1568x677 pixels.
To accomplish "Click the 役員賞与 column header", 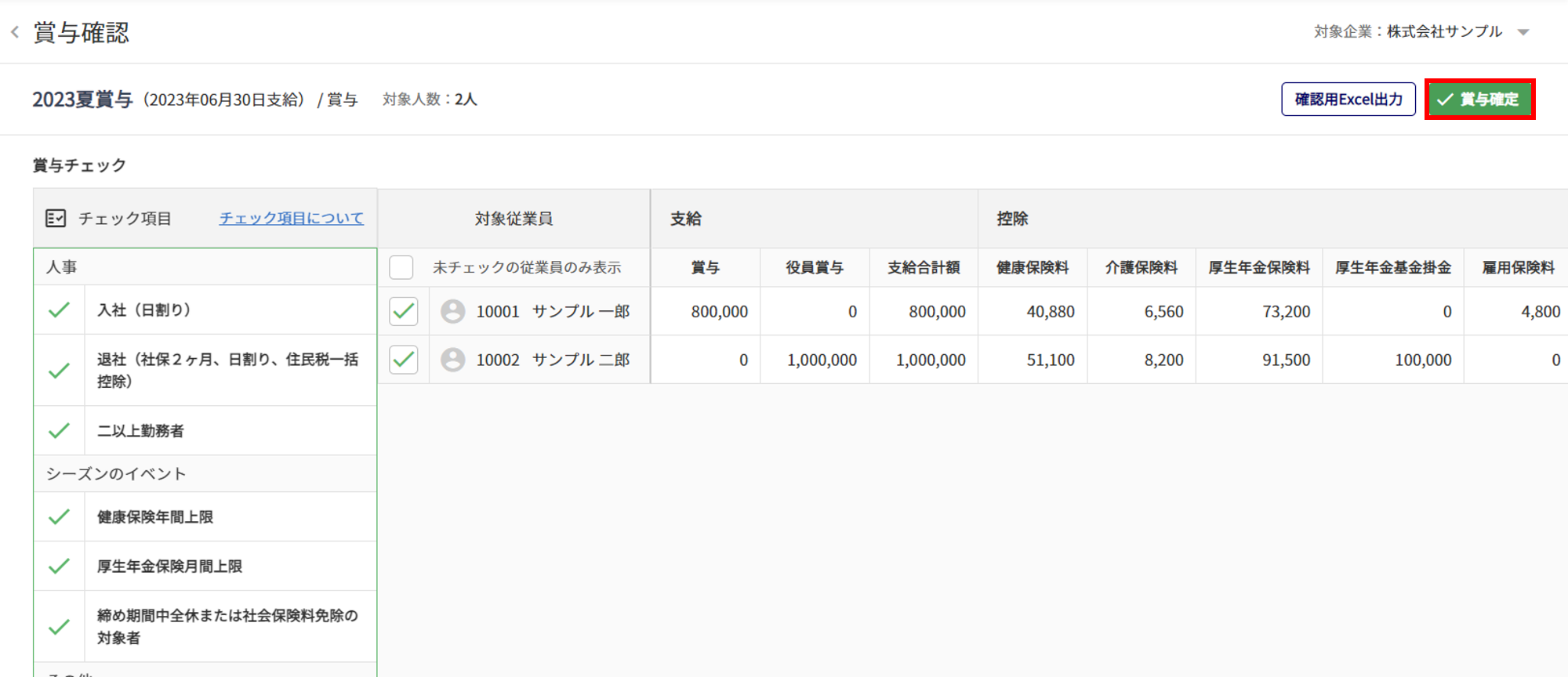I will [815, 268].
